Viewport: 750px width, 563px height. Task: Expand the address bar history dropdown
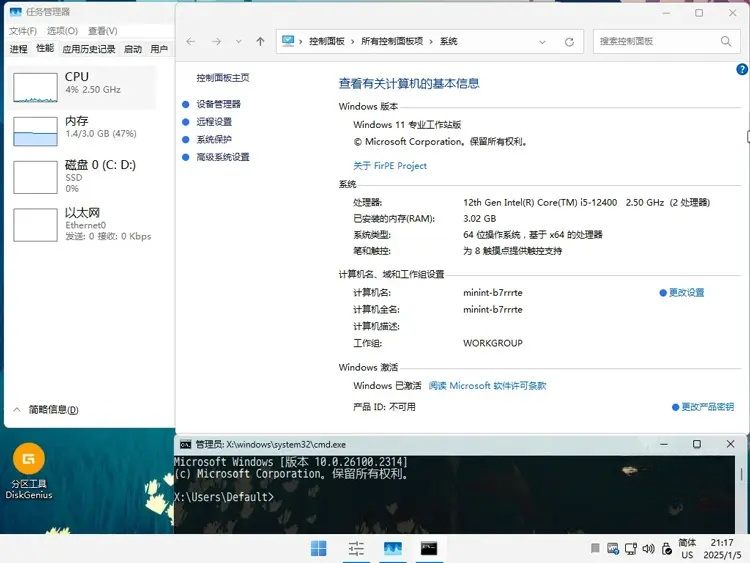[x=542, y=42]
